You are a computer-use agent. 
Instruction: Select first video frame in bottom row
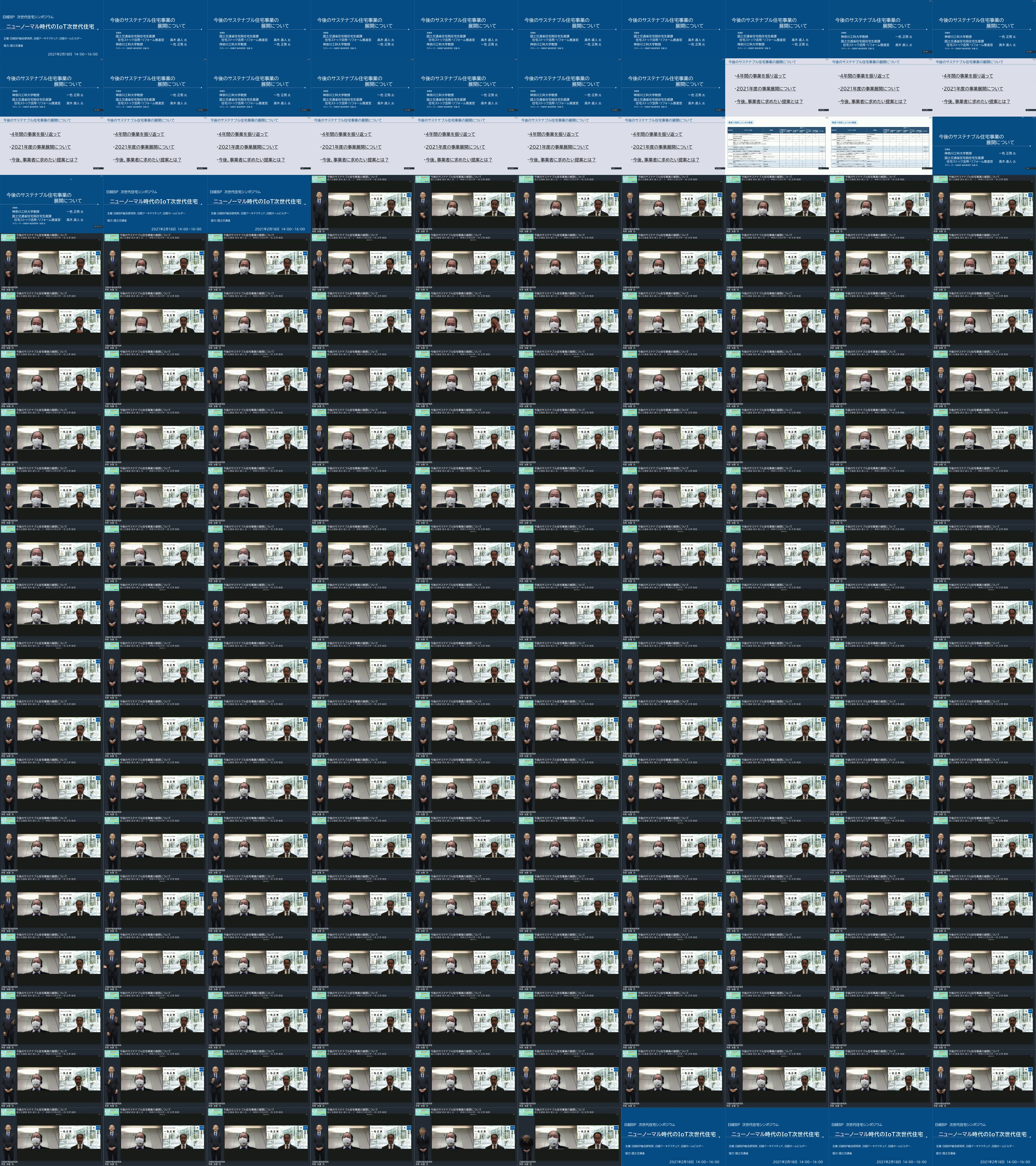click(51, 1137)
